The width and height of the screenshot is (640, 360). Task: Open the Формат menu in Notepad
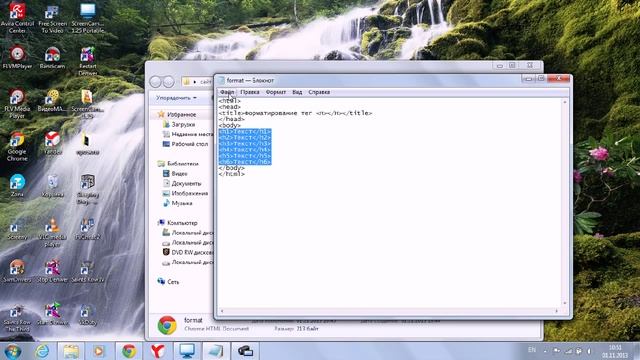click(276, 92)
